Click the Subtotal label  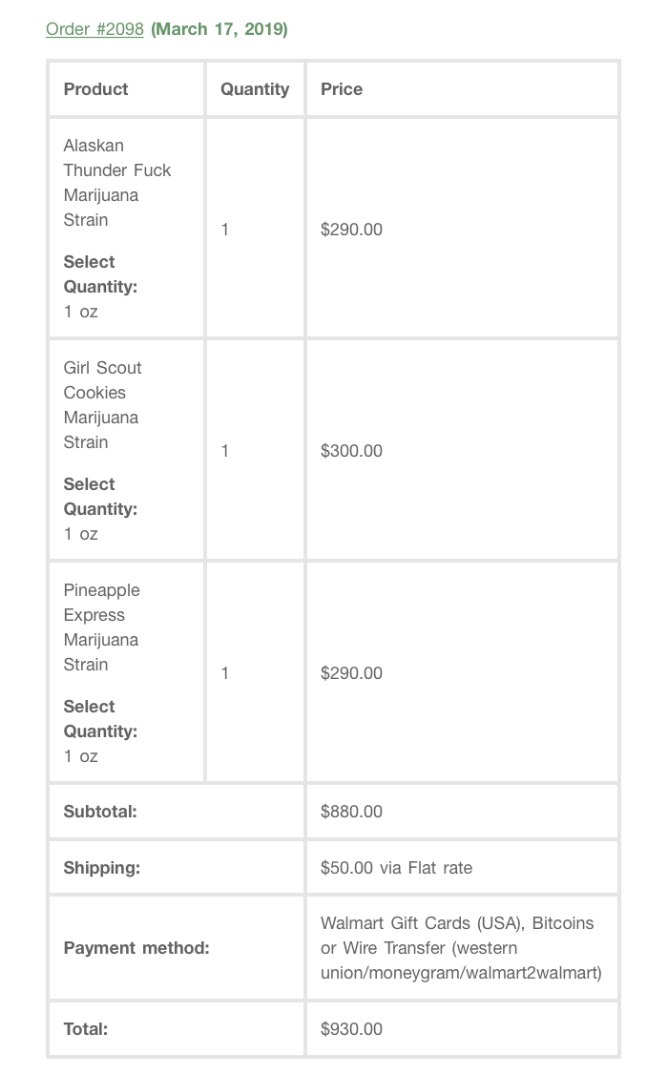click(101, 811)
